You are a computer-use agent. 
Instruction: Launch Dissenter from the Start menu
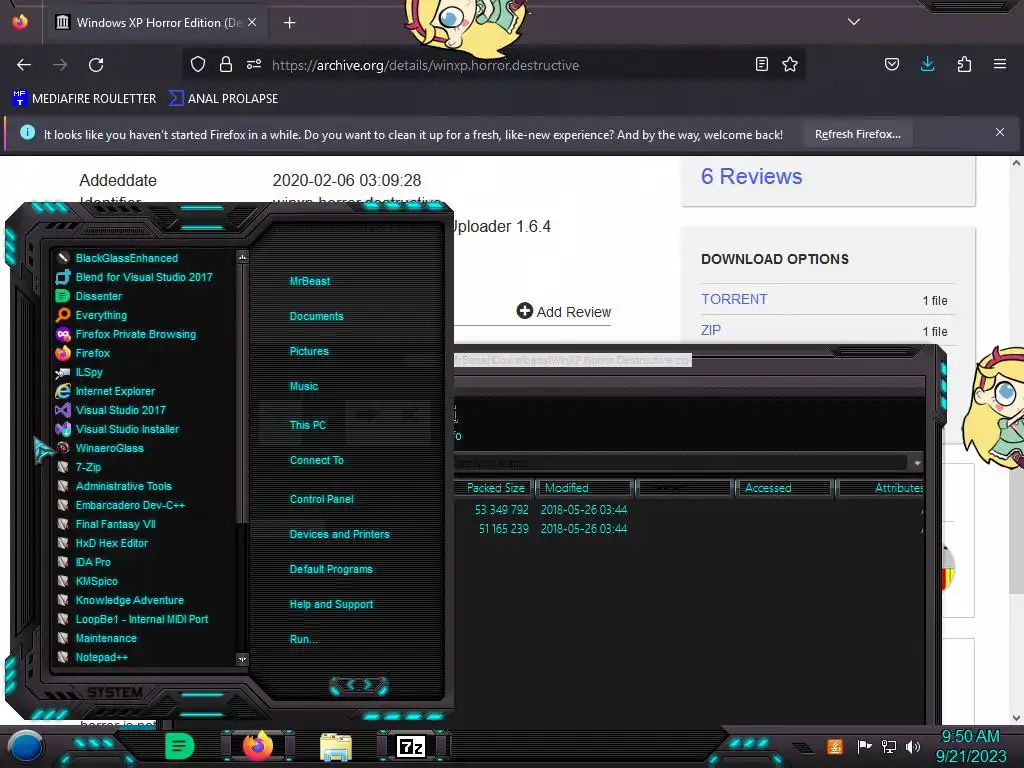pyautogui.click(x=89, y=296)
